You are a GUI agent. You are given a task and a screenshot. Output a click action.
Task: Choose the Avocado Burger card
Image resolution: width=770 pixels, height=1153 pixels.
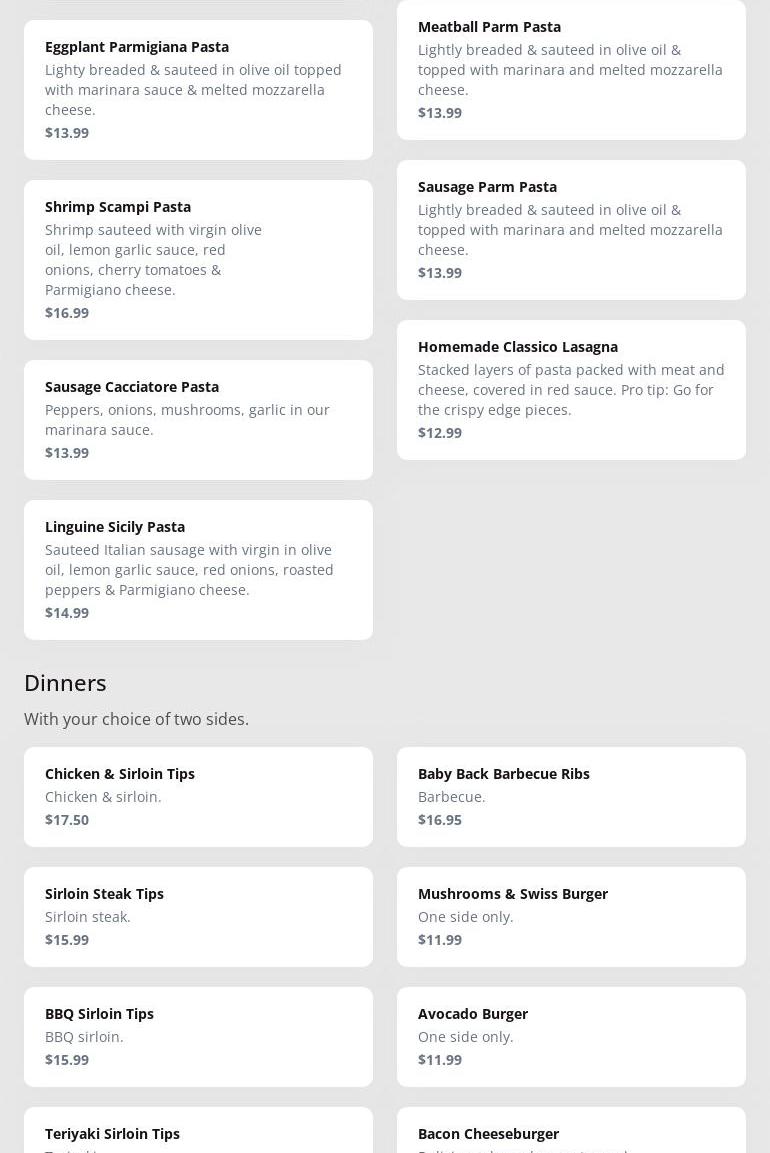571,1036
